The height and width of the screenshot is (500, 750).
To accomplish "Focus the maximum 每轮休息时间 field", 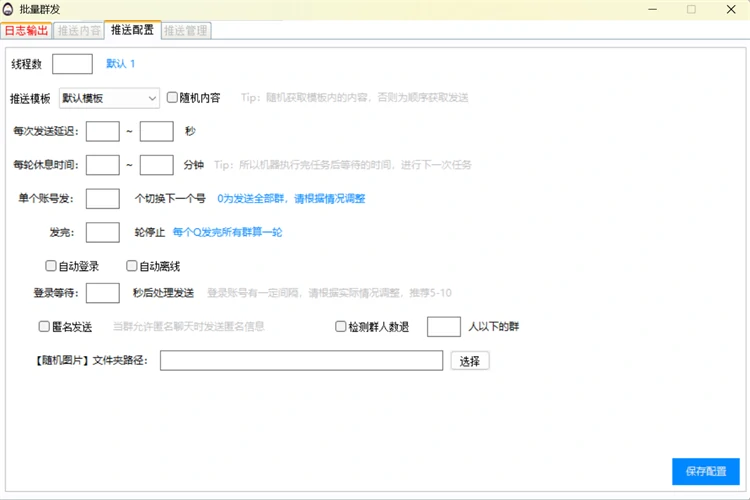I will coord(156,165).
